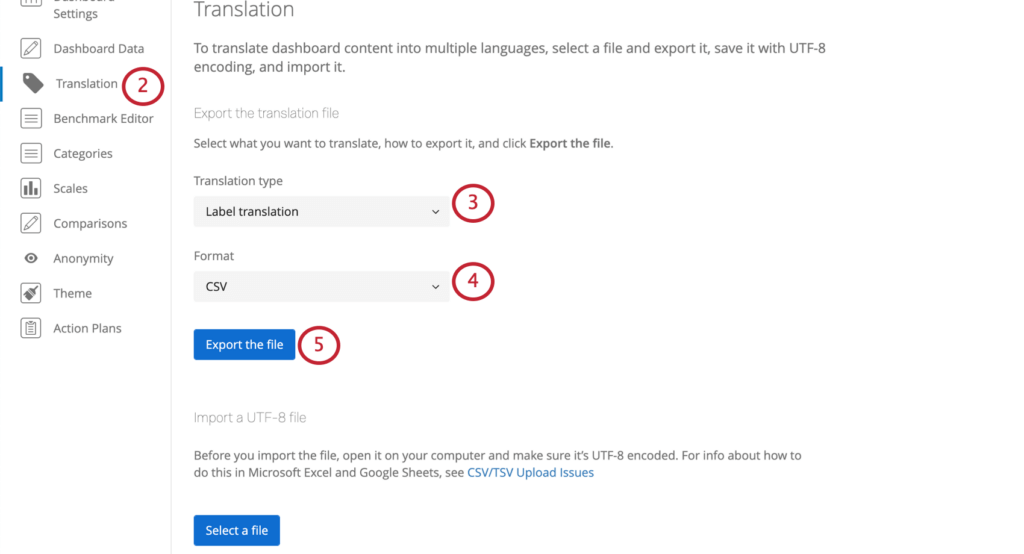Screen dimensions: 1024x554
Task: Click the Comparisons pencil icon
Action: (x=31, y=223)
